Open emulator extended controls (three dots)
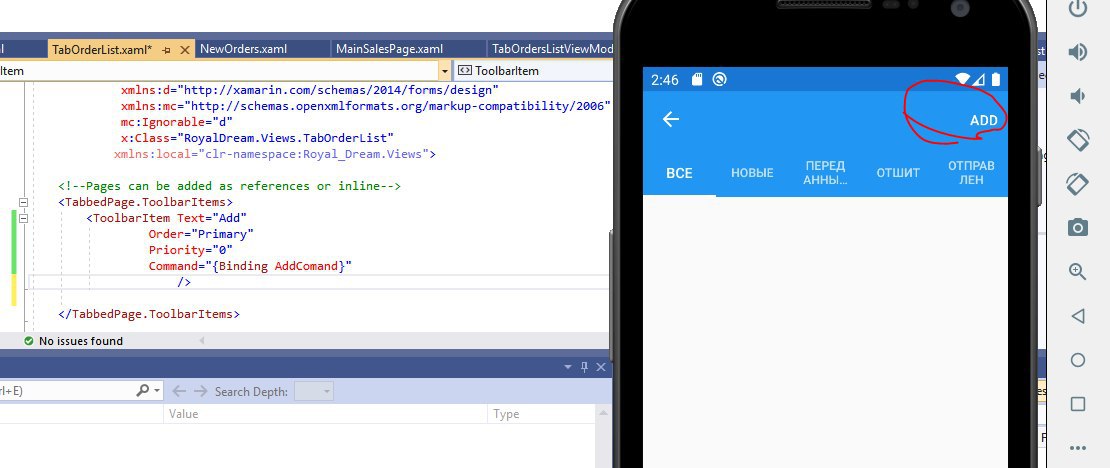1110x468 pixels. click(x=1077, y=447)
